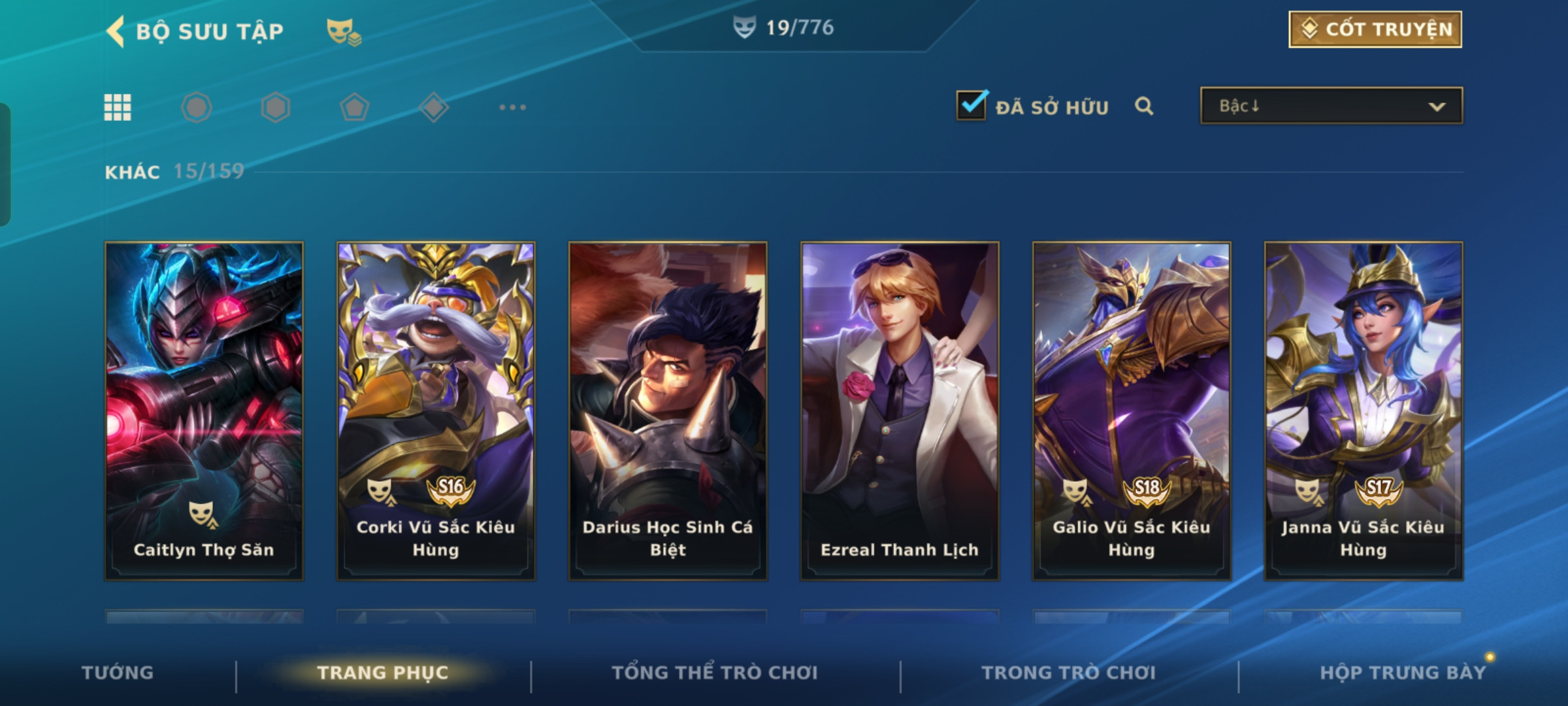1568x706 pixels.
Task: Open the skin search magnifier
Action: click(1144, 106)
